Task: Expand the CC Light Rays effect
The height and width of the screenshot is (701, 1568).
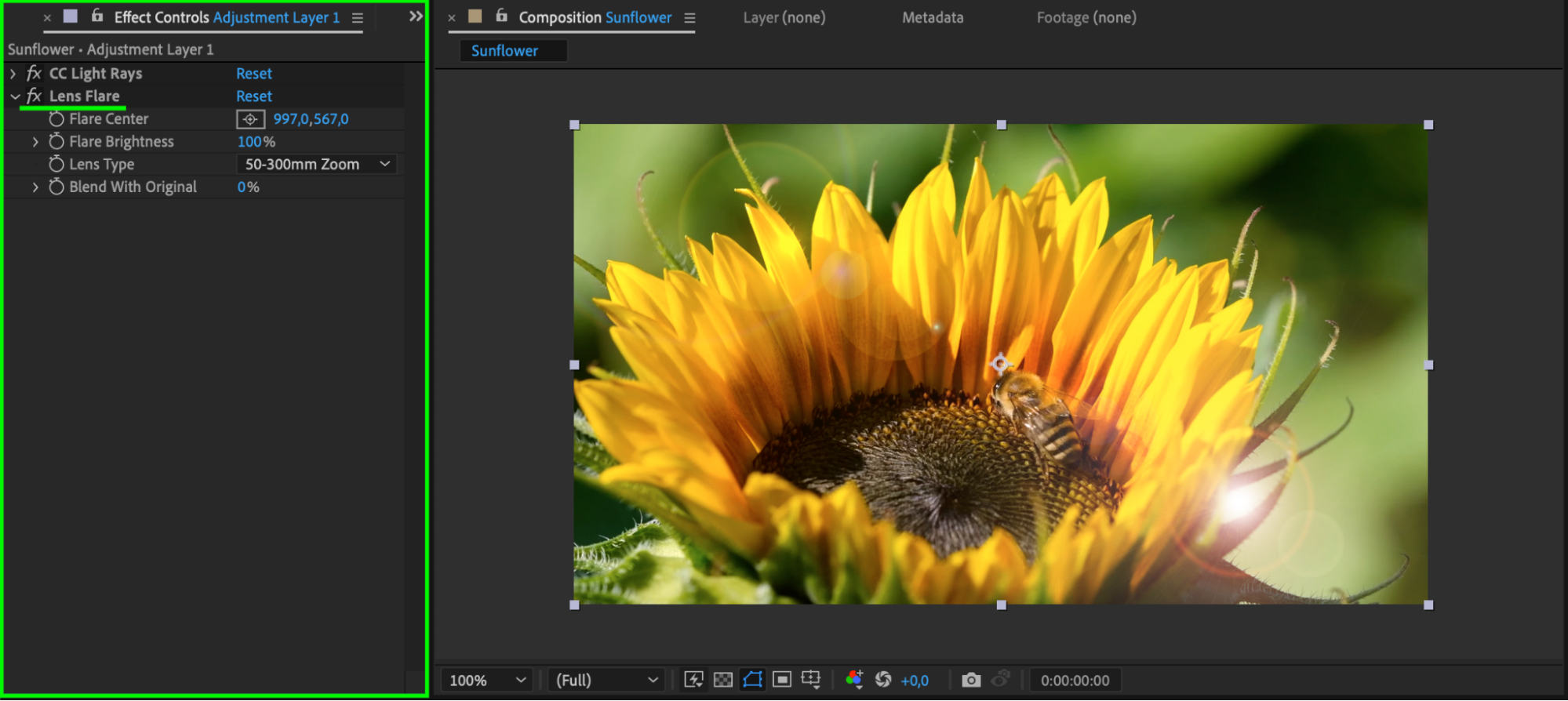Action: click(13, 74)
